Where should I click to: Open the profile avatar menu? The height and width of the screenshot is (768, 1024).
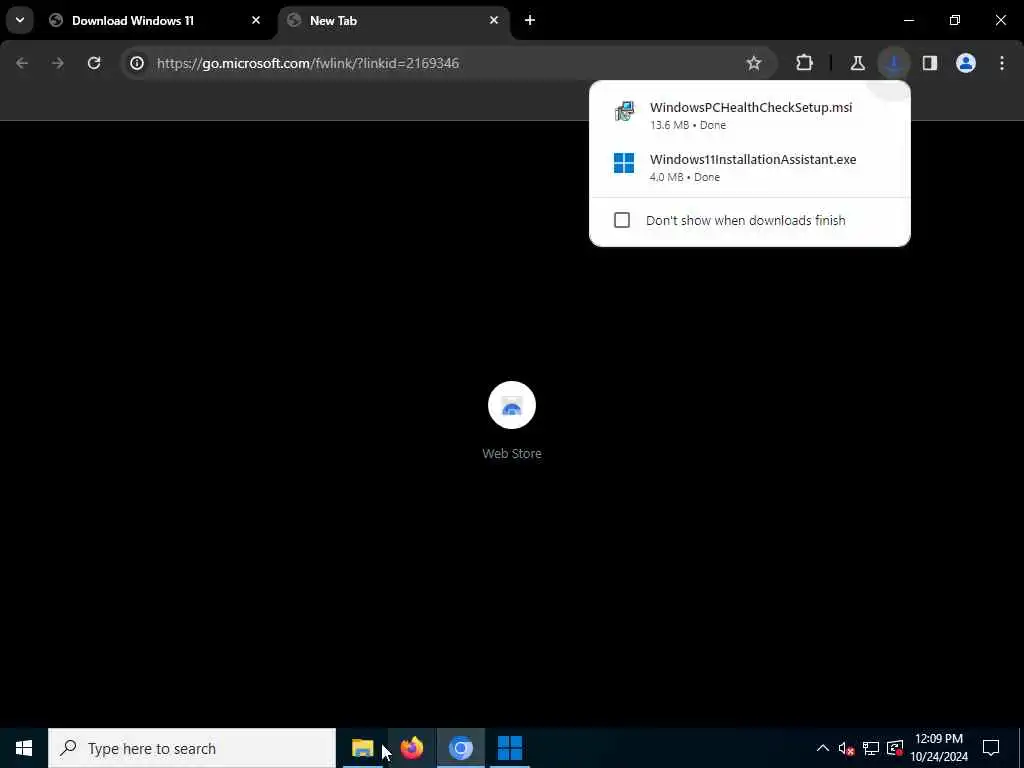[966, 63]
